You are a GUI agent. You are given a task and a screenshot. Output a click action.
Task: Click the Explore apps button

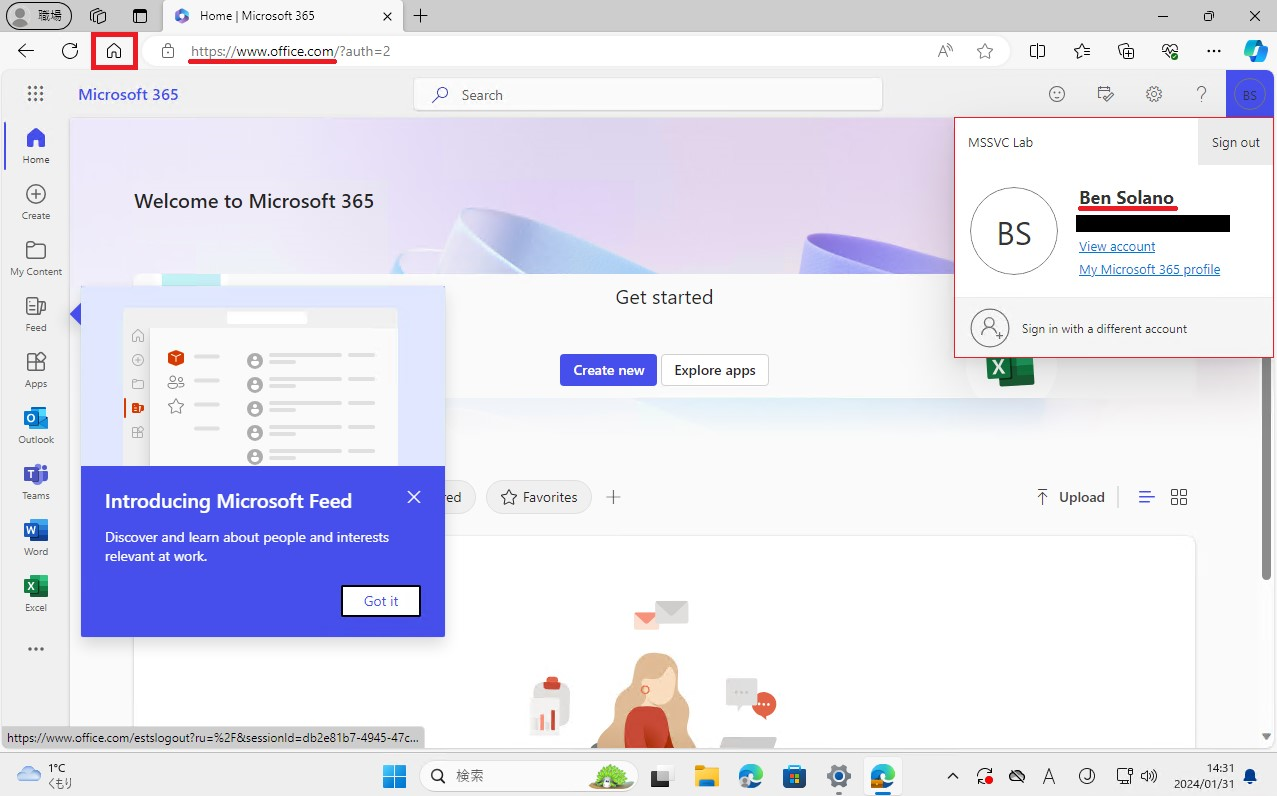(715, 370)
